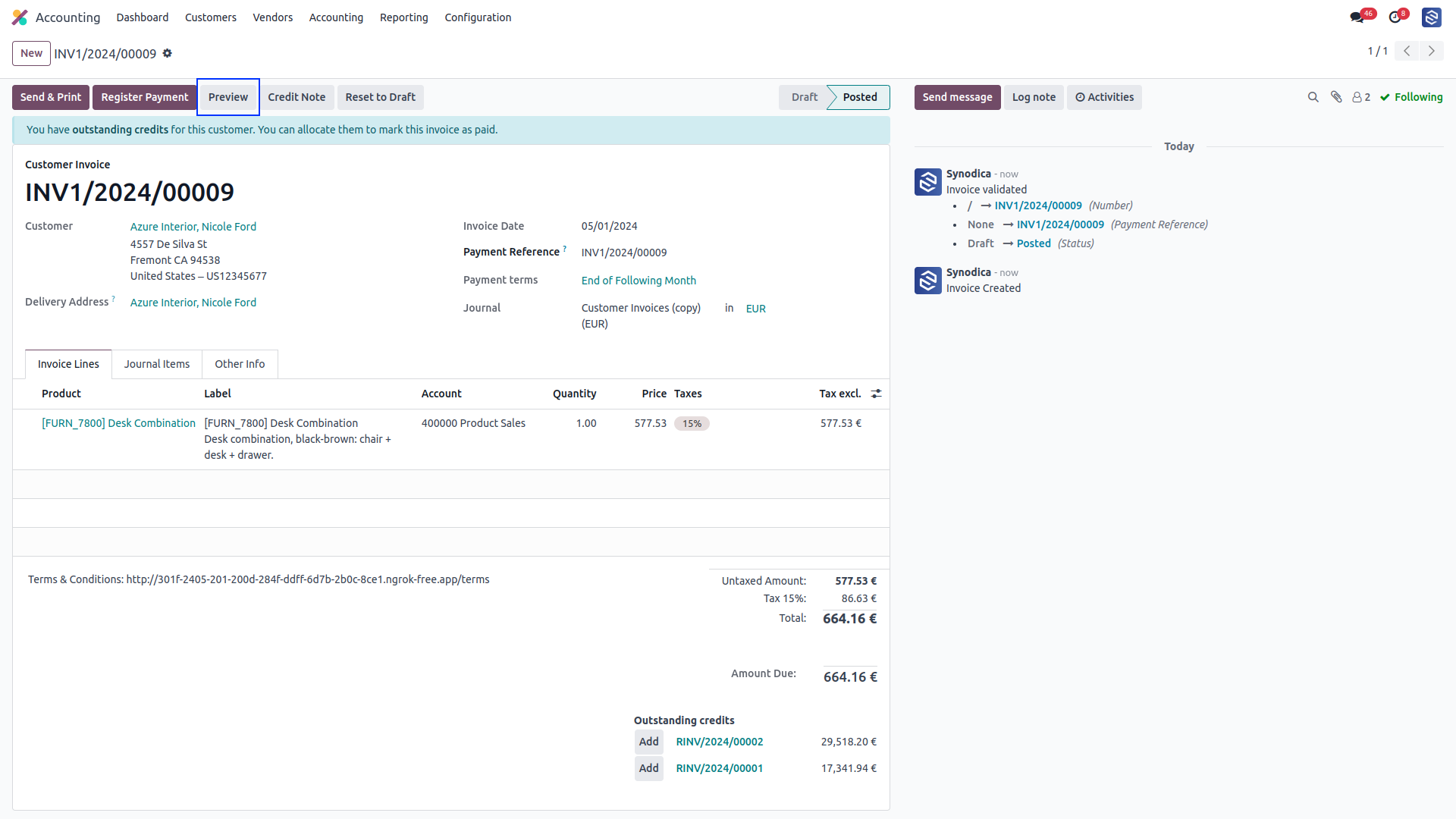Viewport: 1456px width, 819px height.
Task: Go to the Dashboard
Action: point(143,17)
